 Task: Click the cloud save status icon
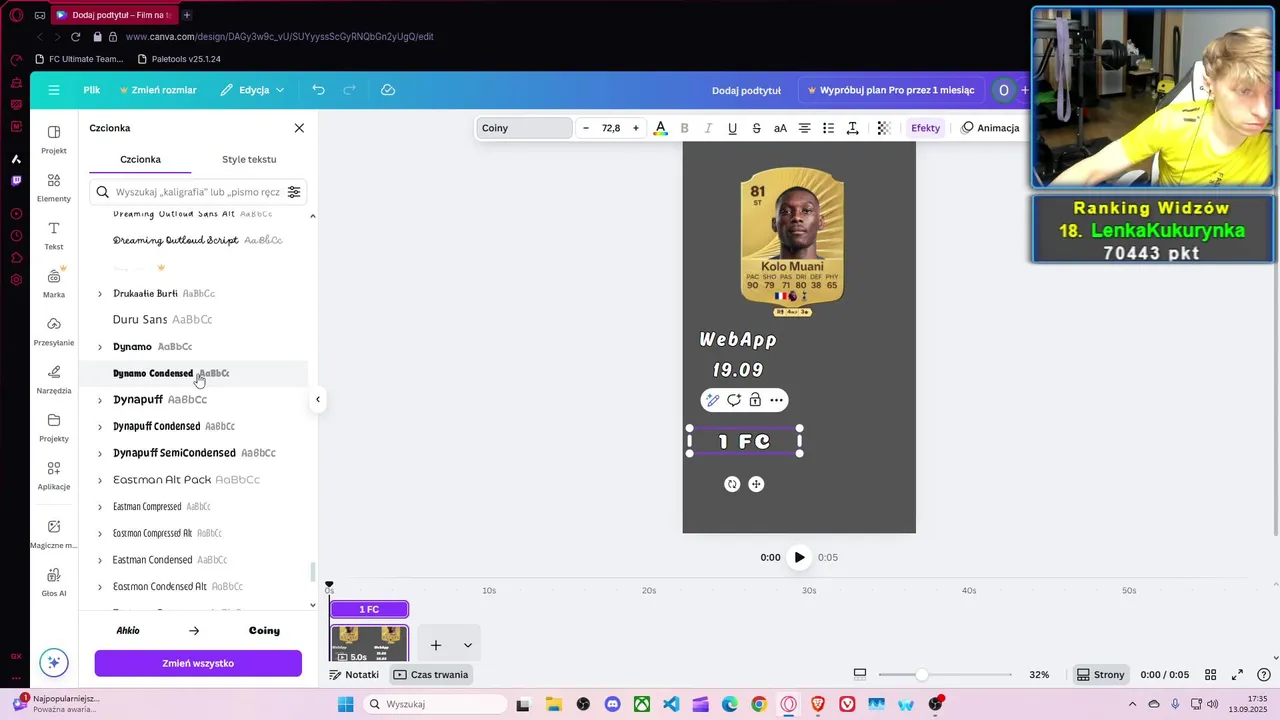(388, 90)
